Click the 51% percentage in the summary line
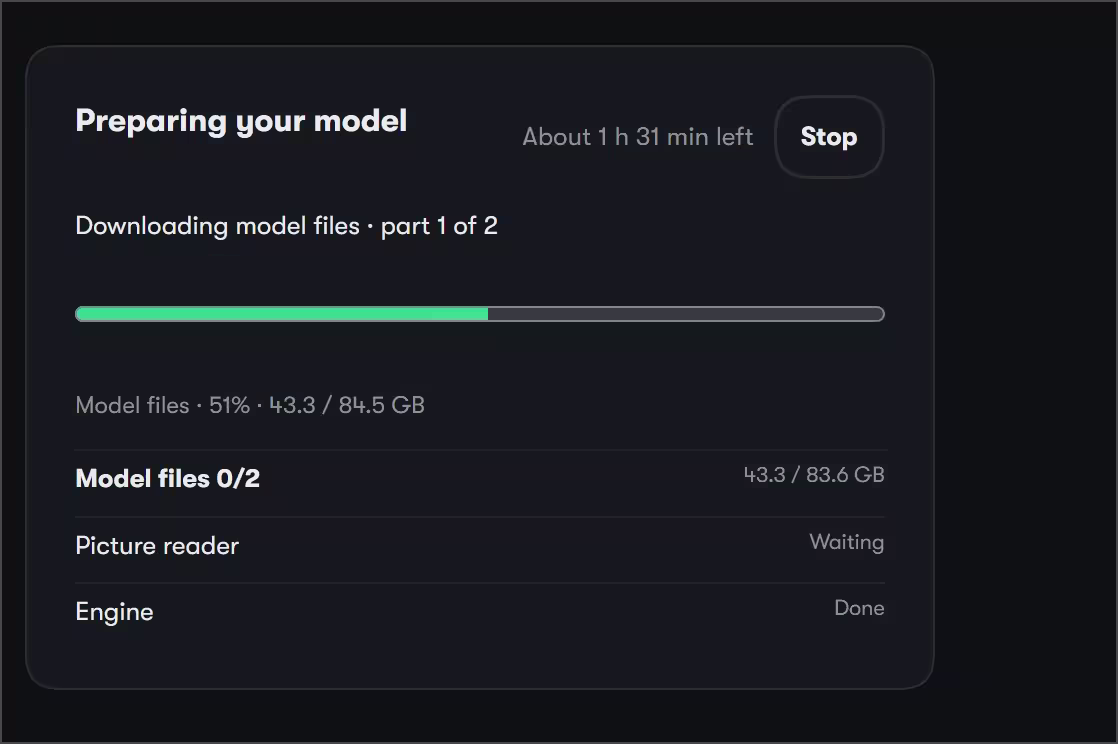This screenshot has width=1118, height=744. tap(229, 405)
